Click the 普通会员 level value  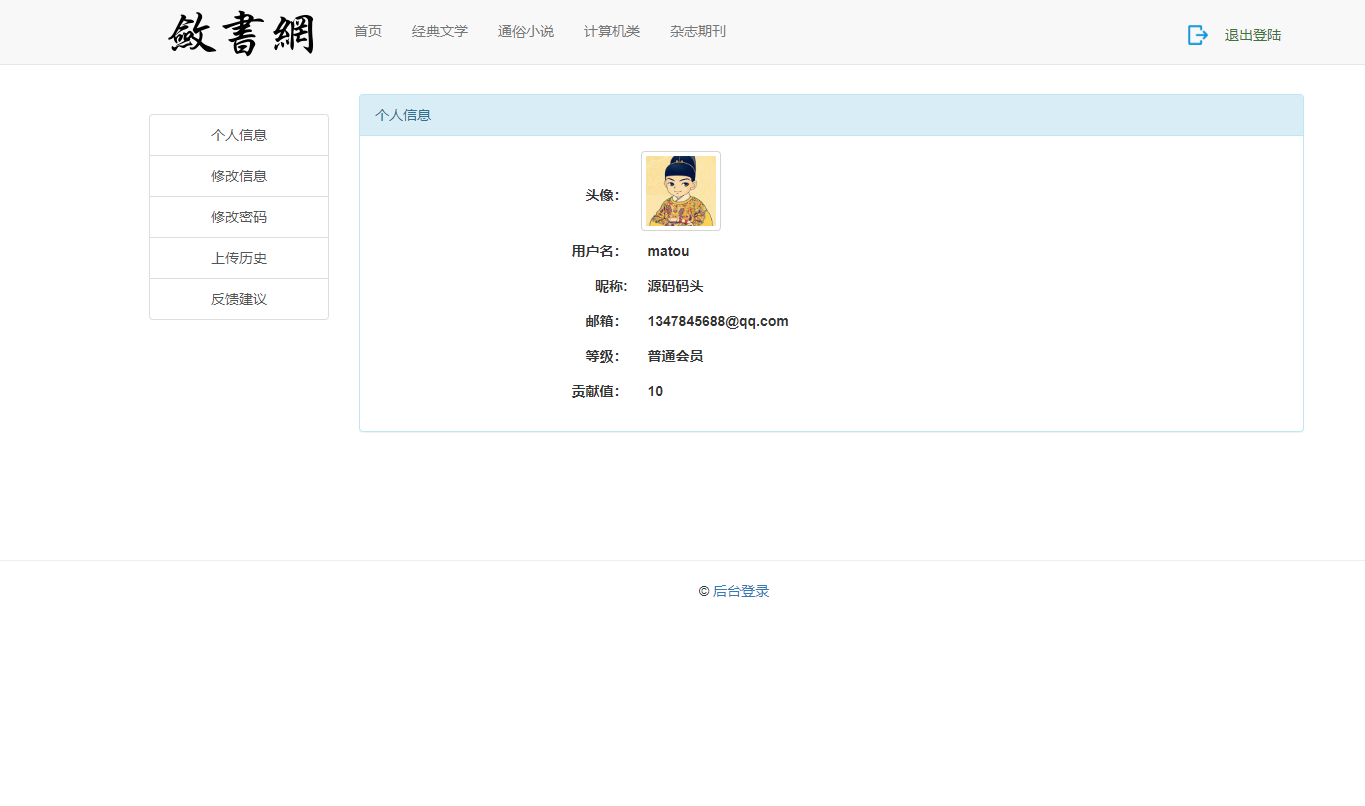click(x=675, y=356)
